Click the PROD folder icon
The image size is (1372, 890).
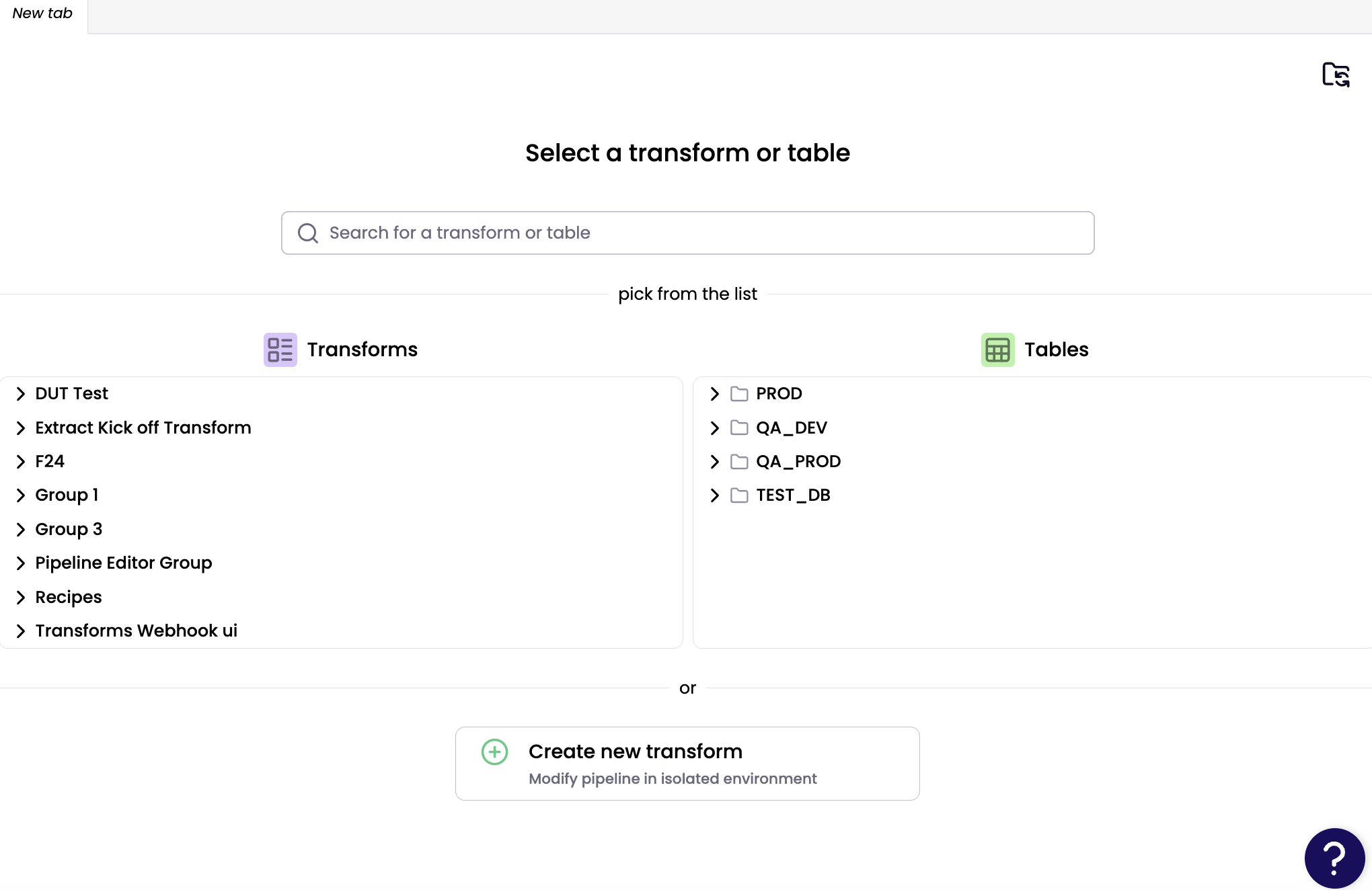point(739,394)
